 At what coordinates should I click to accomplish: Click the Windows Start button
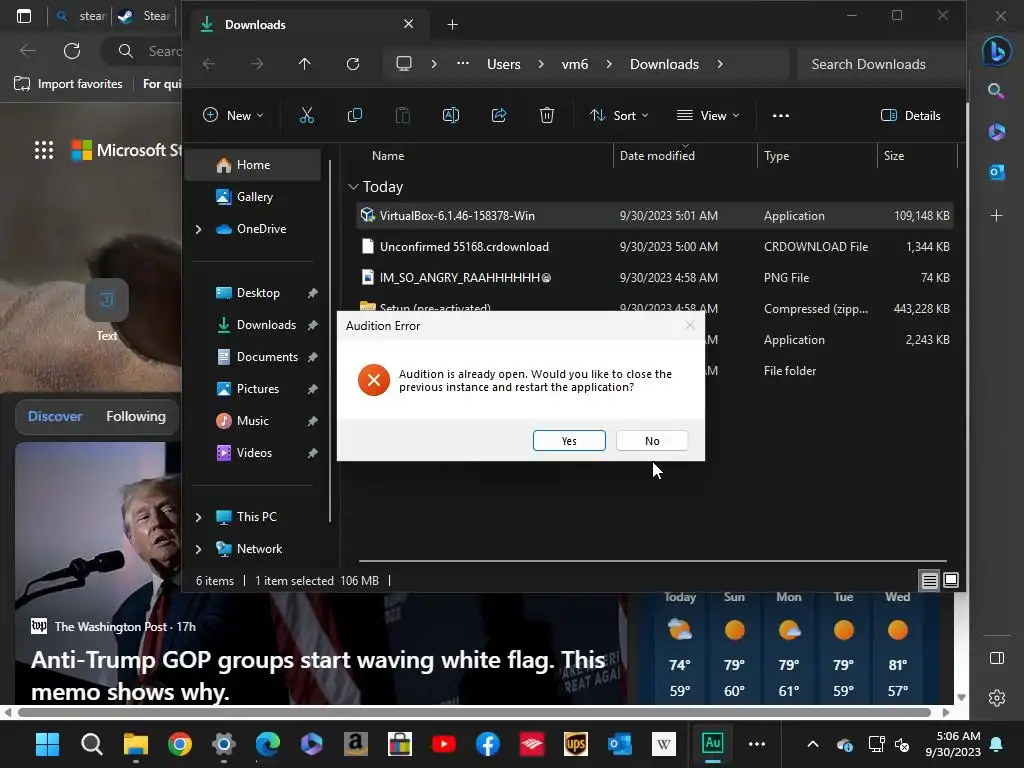[47, 744]
